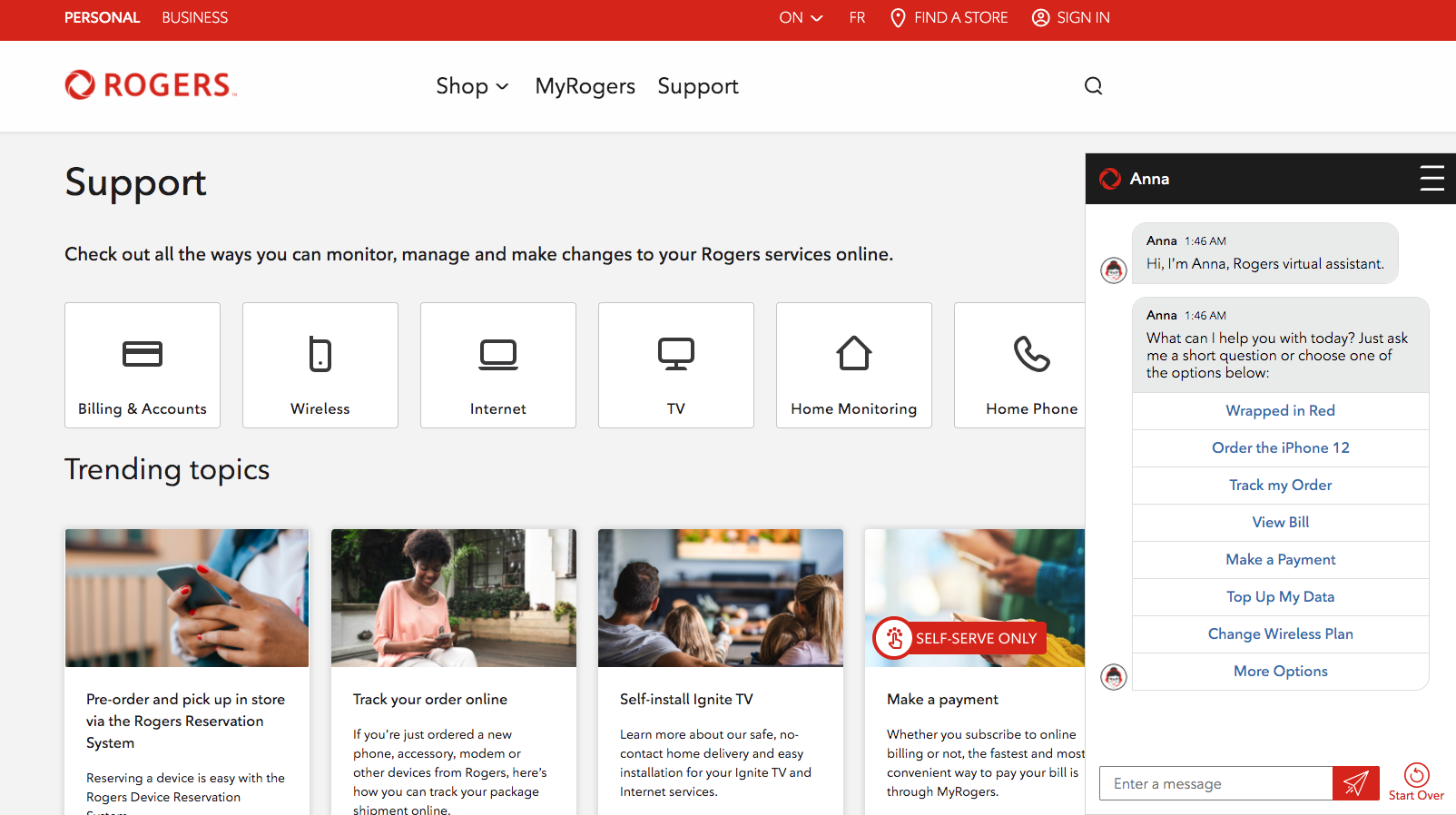Click the Rogers logo
The height and width of the screenshot is (815, 1456).
coord(151,84)
